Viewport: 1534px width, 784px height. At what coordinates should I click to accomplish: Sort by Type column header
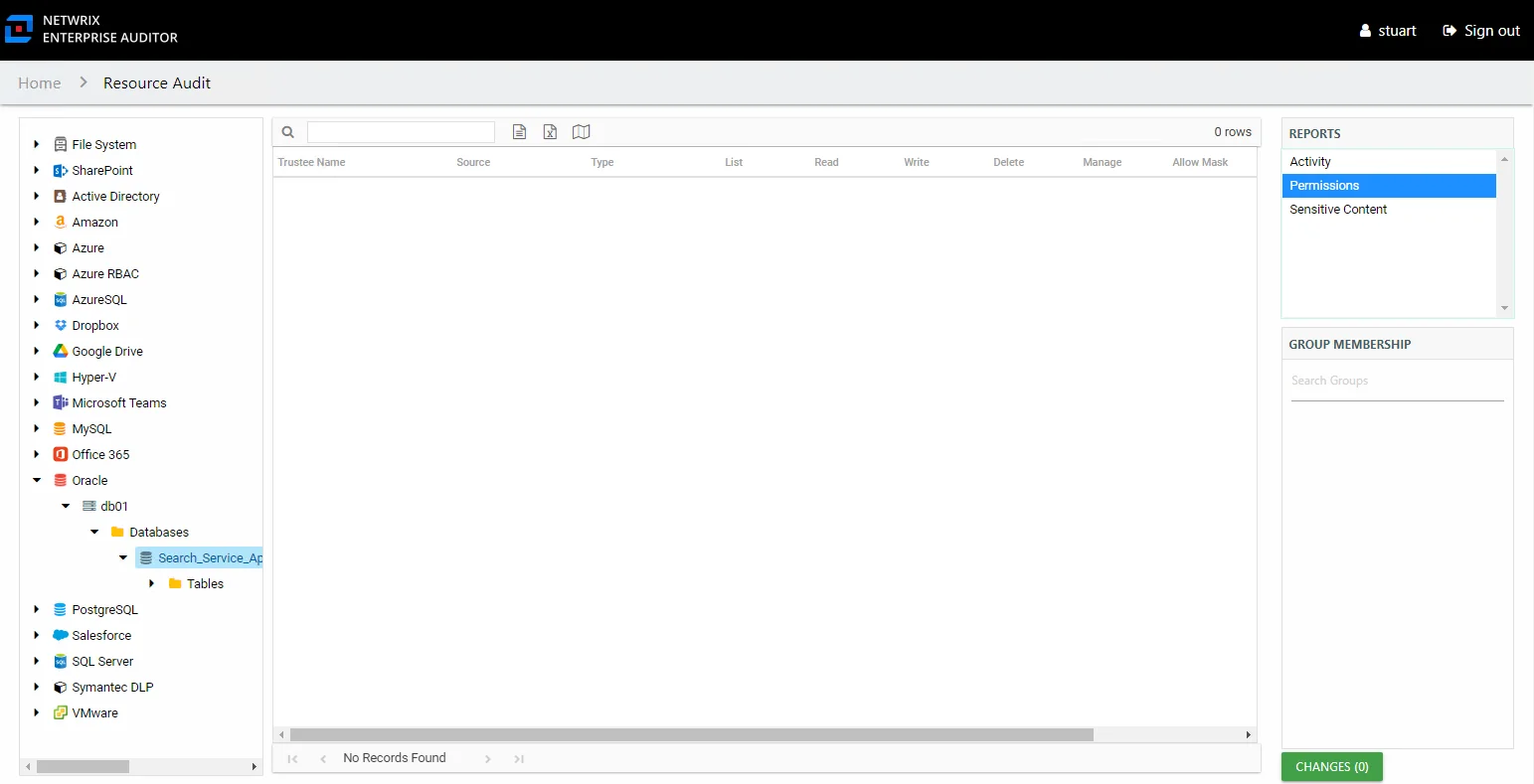tap(602, 162)
